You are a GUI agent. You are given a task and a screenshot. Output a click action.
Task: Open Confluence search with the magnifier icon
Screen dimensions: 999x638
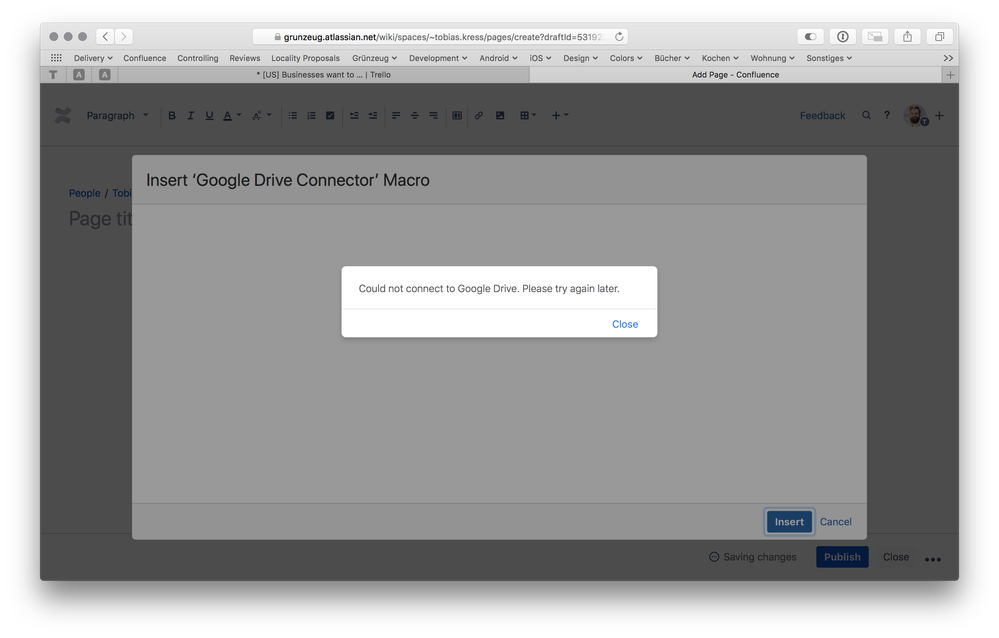(x=866, y=115)
